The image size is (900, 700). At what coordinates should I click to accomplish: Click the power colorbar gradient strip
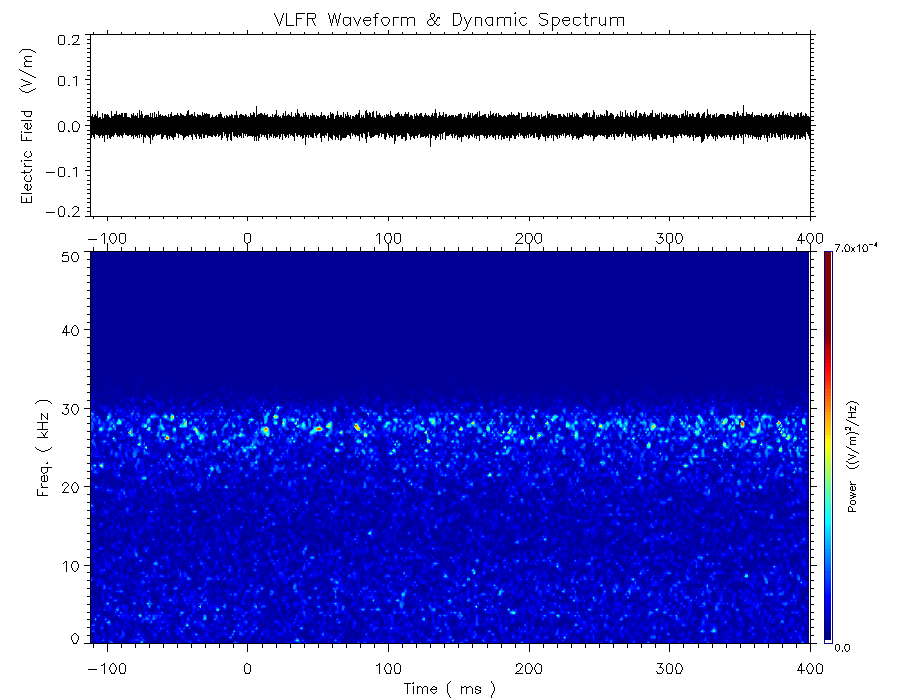coord(827,450)
